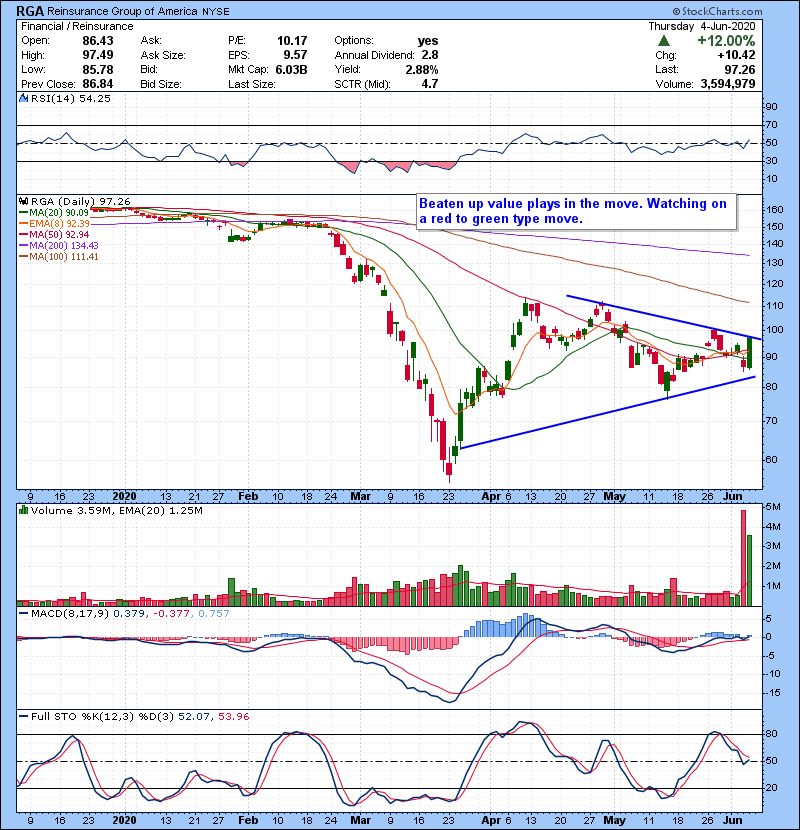Click the MACD(8,17,9) indicator label
The width and height of the screenshot is (800, 830).
coord(70,614)
